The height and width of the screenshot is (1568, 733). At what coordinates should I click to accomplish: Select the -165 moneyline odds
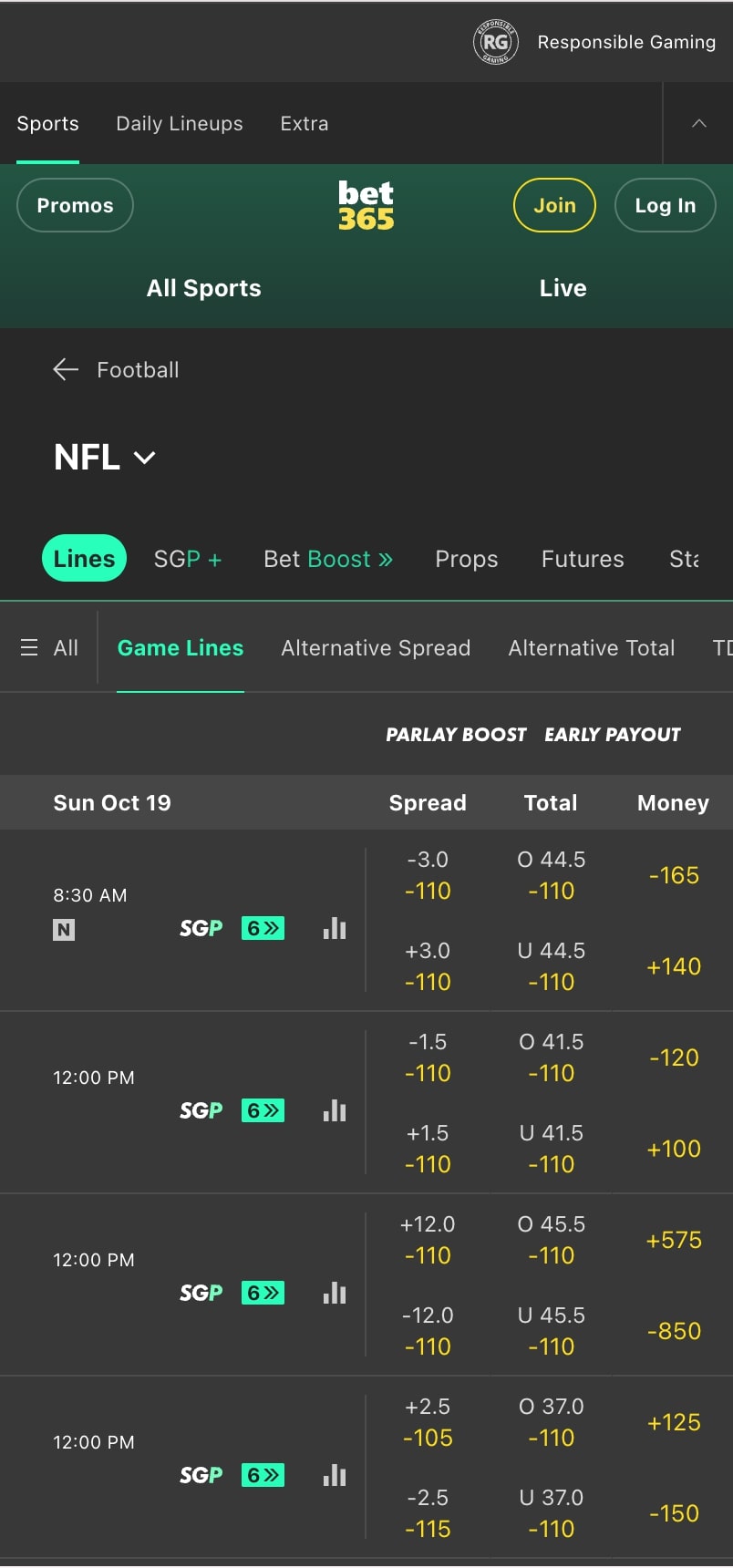point(673,875)
